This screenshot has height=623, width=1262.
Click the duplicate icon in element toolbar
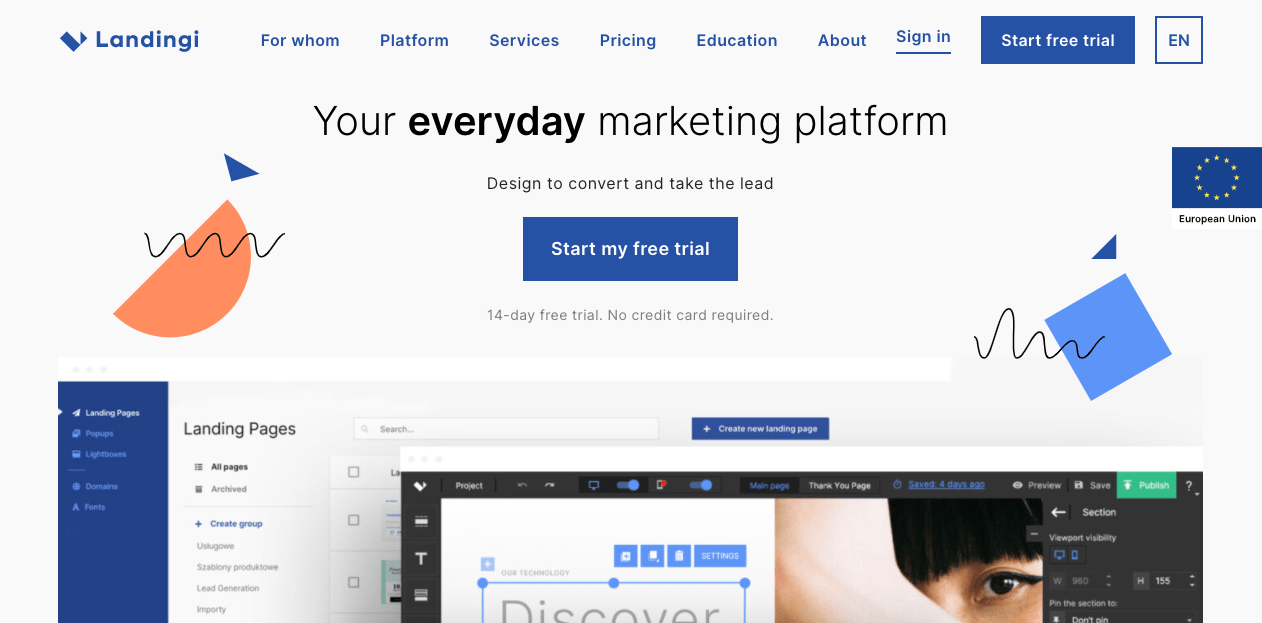point(625,556)
